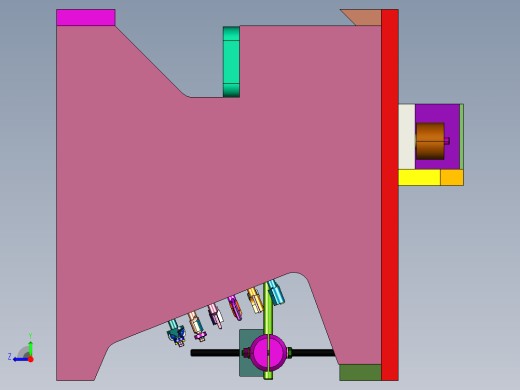
Task: Pick the magenta sphere on the black rod
Action: click(x=269, y=353)
